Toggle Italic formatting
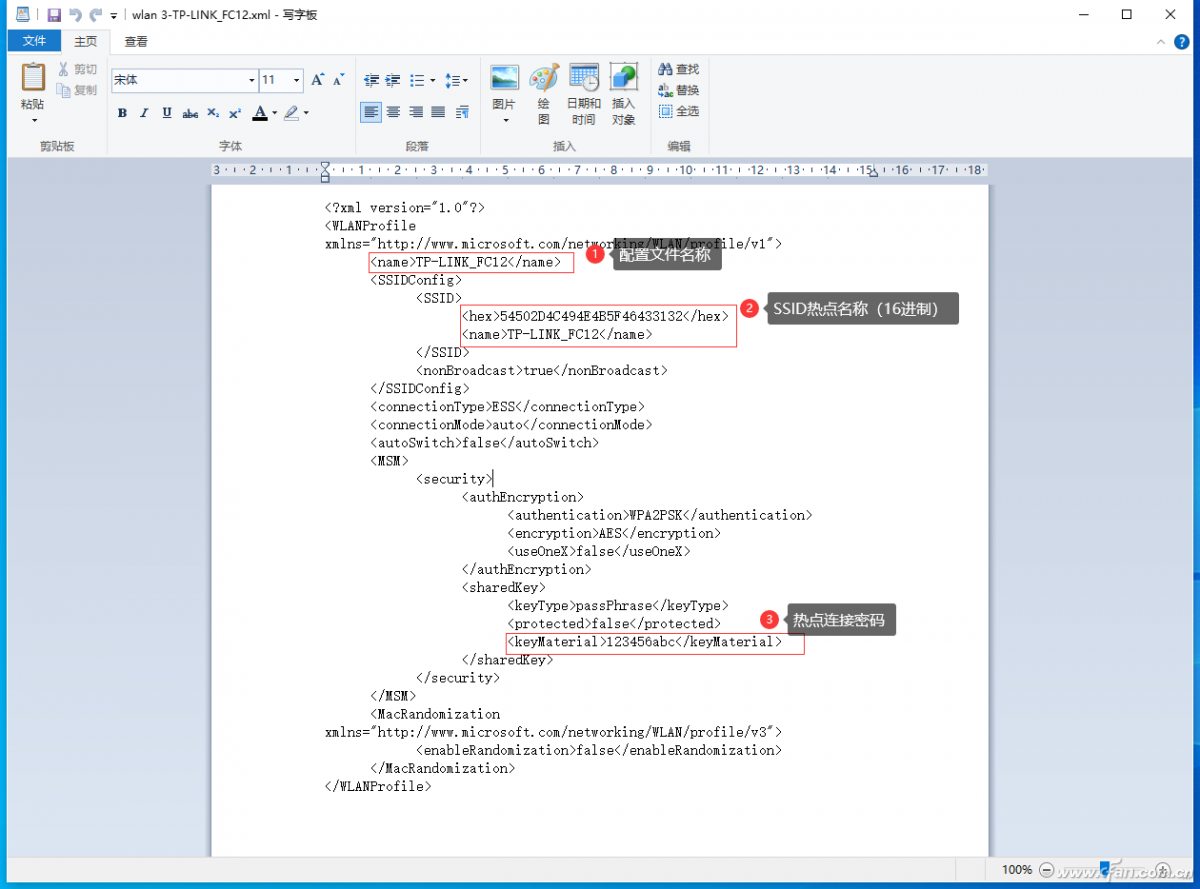 point(144,113)
